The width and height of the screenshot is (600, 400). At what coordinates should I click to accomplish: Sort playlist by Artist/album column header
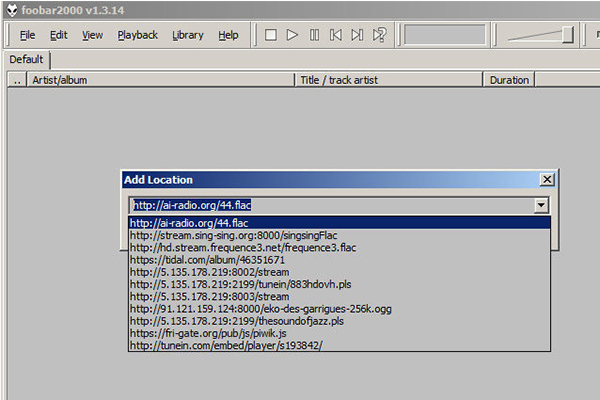pos(161,80)
